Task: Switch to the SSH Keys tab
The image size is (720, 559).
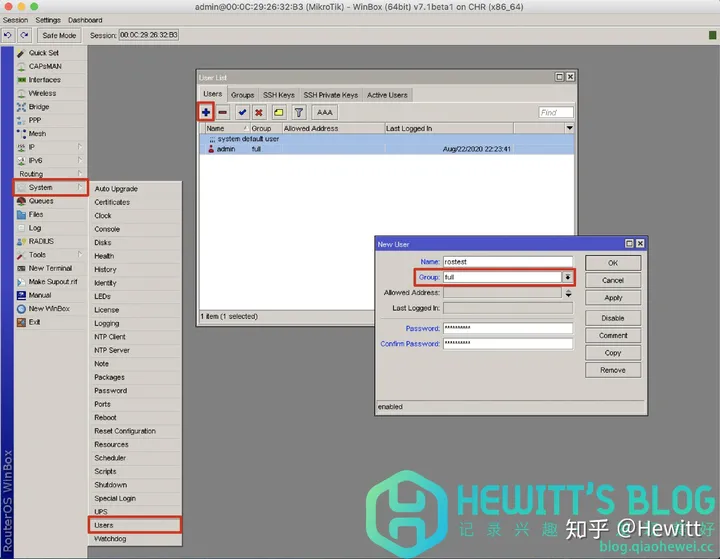Action: coord(278,95)
